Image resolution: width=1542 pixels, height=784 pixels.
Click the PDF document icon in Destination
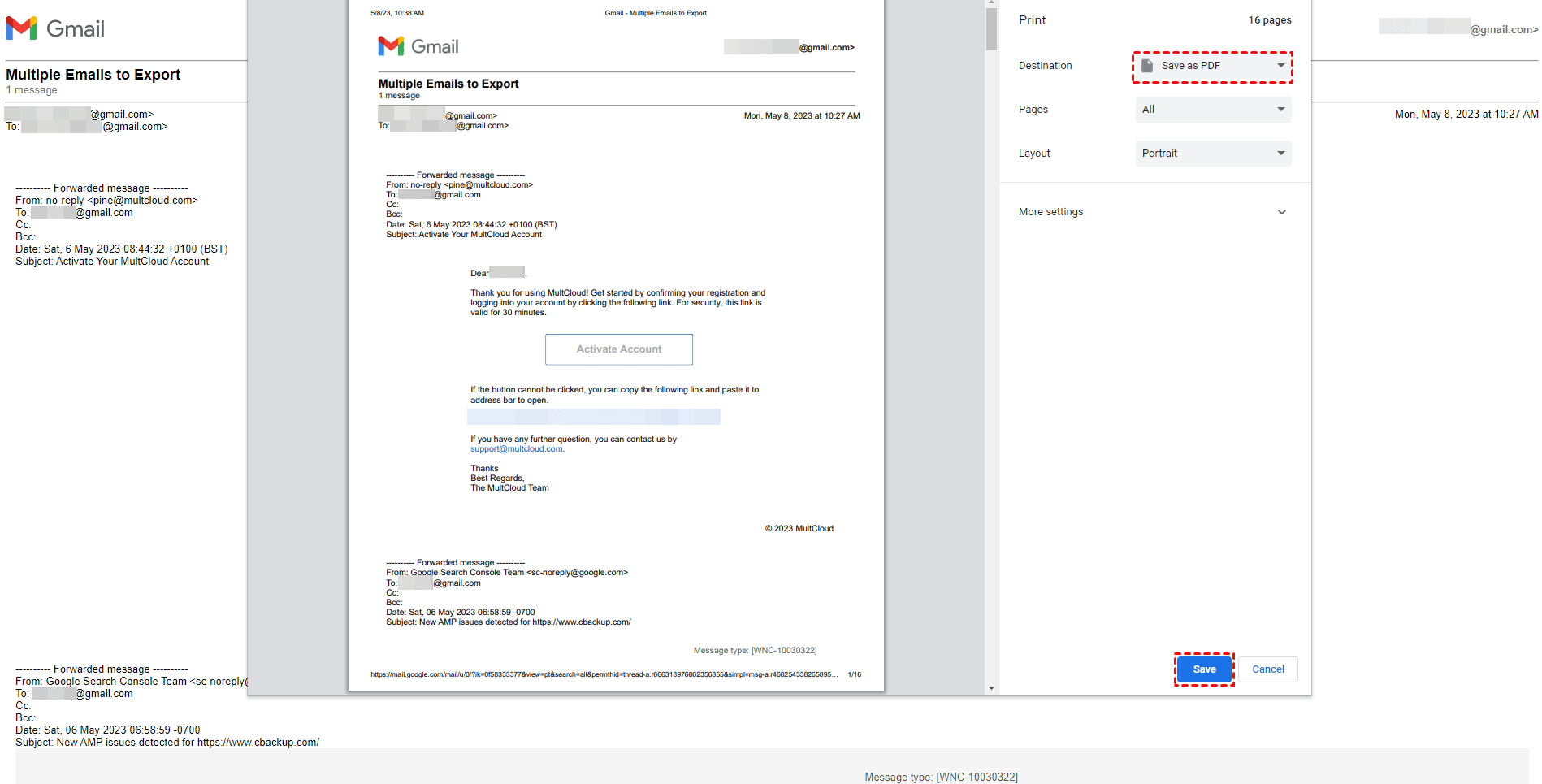(x=1147, y=66)
